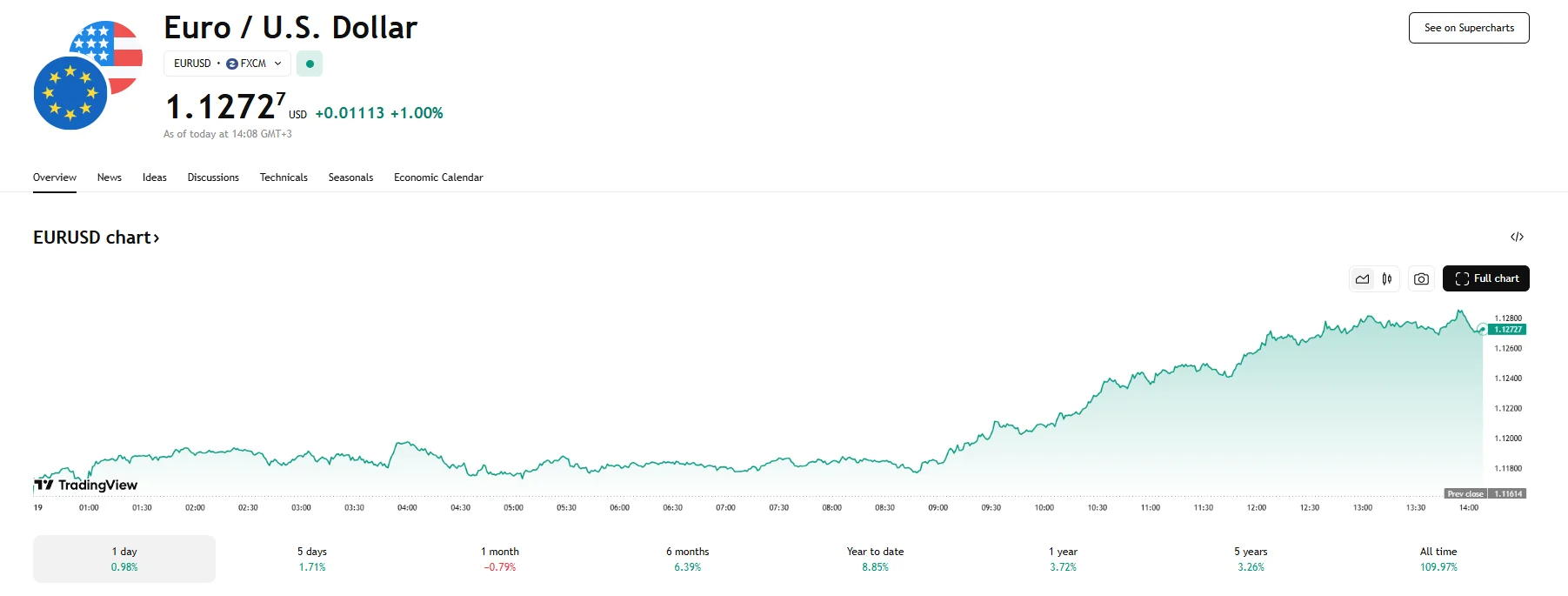
Task: Select the 5 days time range
Action: 312,559
